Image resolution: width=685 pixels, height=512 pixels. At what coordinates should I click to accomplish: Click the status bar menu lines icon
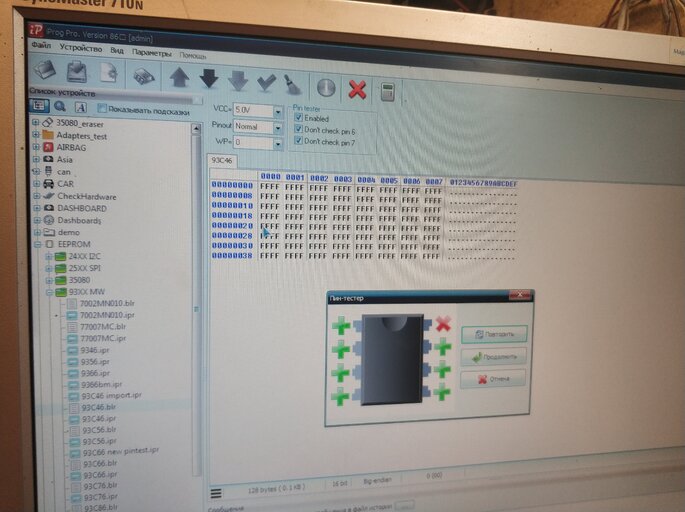click(x=216, y=494)
